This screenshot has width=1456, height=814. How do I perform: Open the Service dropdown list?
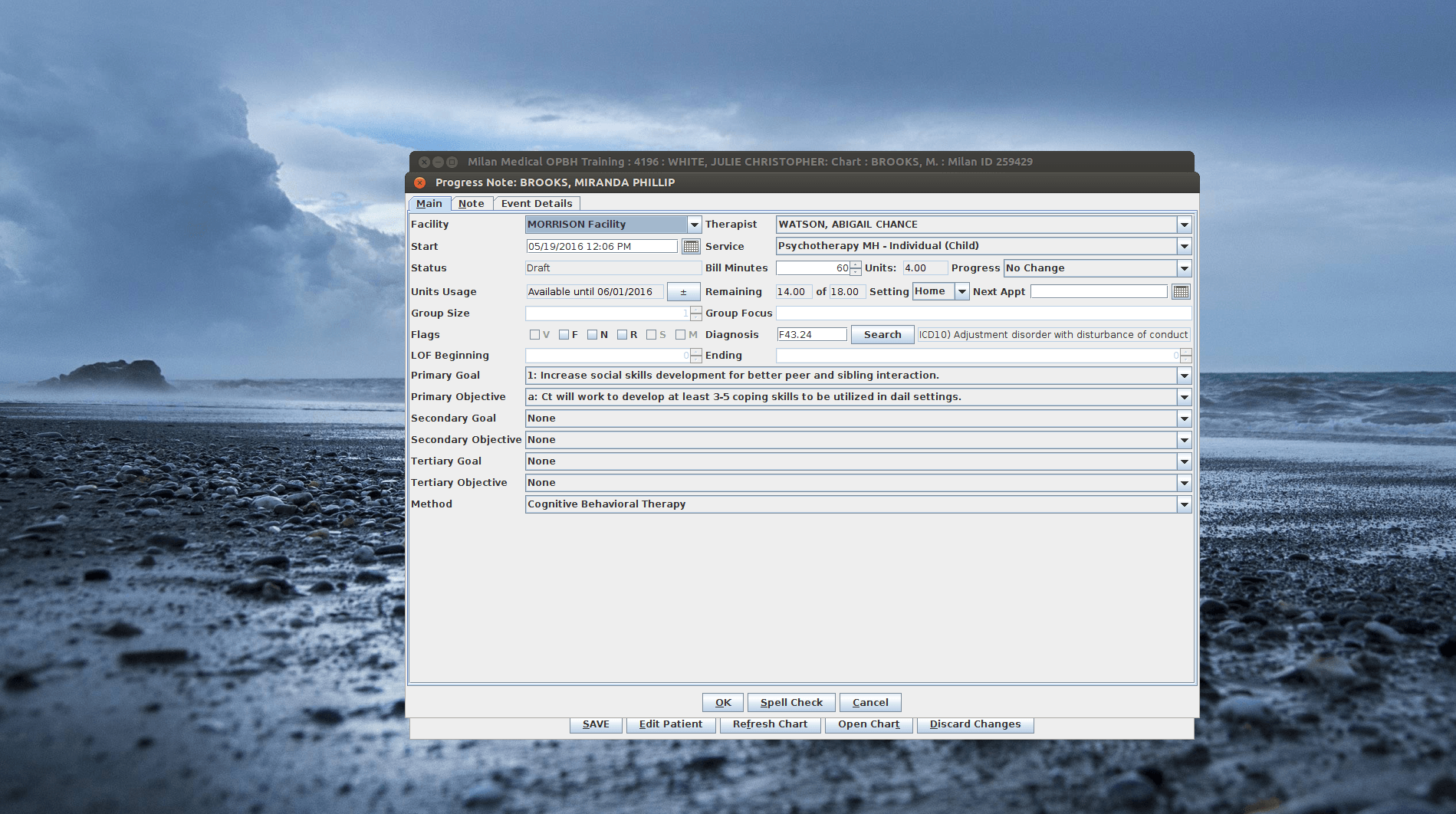click(x=1184, y=246)
